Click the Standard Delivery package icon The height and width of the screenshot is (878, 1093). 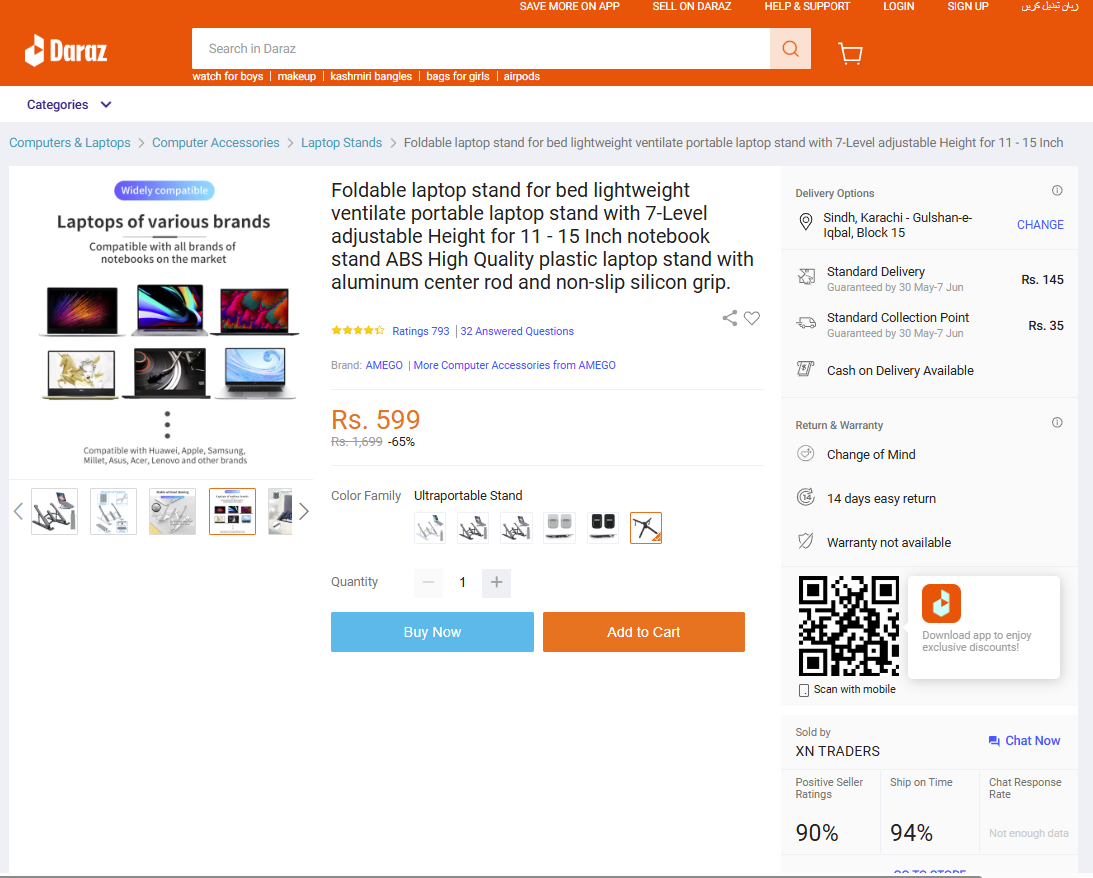[x=806, y=277]
